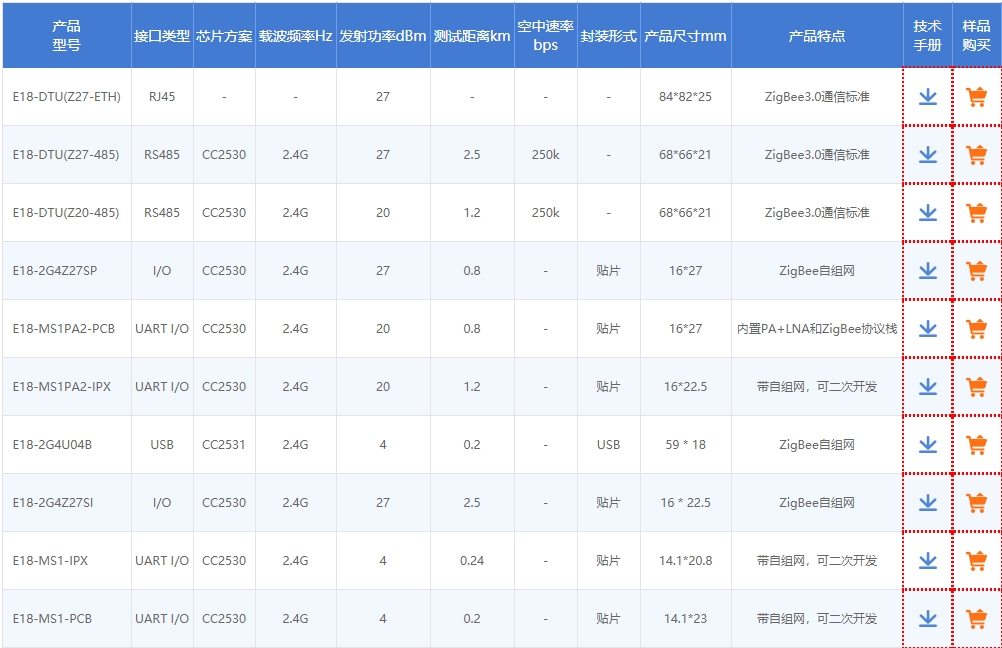This screenshot has width=1002, height=648.
Task: Open sample purchase cart for E18-MS1PA2-IPX
Action: tap(977, 386)
